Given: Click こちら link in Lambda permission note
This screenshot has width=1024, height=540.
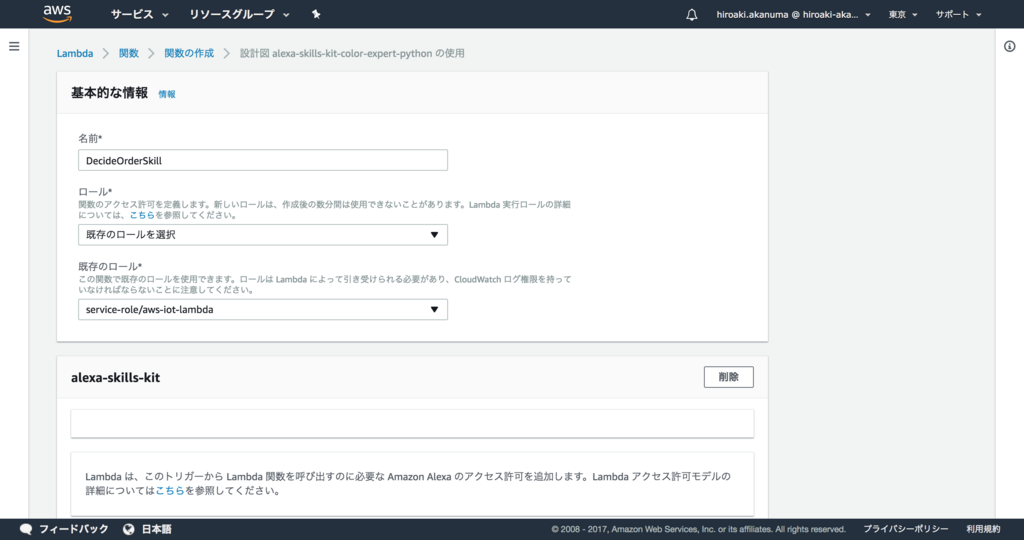Looking at the screenshot, I should pyautogui.click(x=170, y=490).
